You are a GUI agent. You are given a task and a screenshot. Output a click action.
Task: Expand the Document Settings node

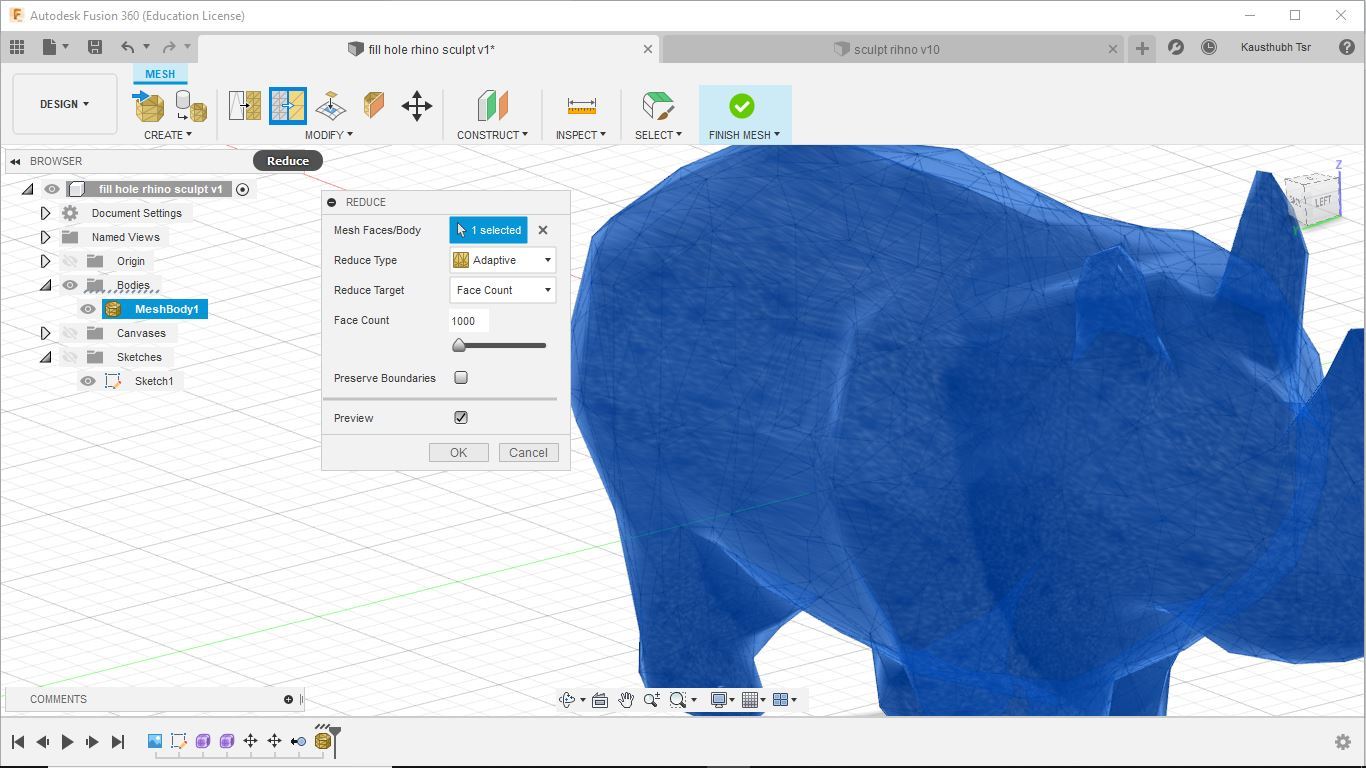pyautogui.click(x=45, y=213)
